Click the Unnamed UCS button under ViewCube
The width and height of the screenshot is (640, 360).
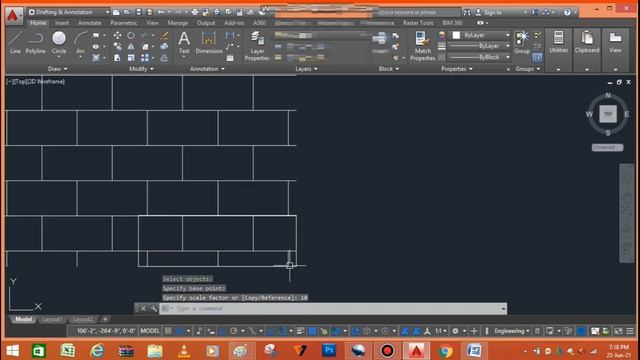607,147
